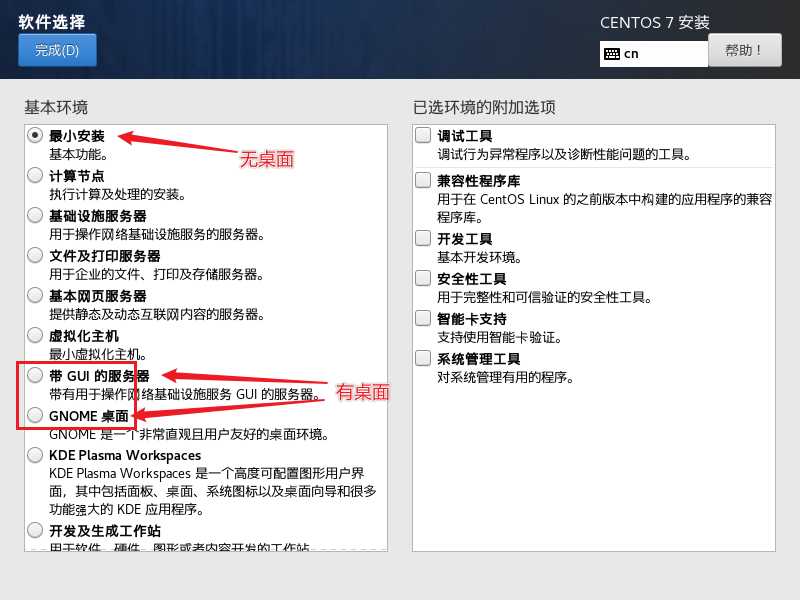Screen dimensions: 800x600
Task: Check the 系统管理工具 add-on
Action: pos(423,358)
